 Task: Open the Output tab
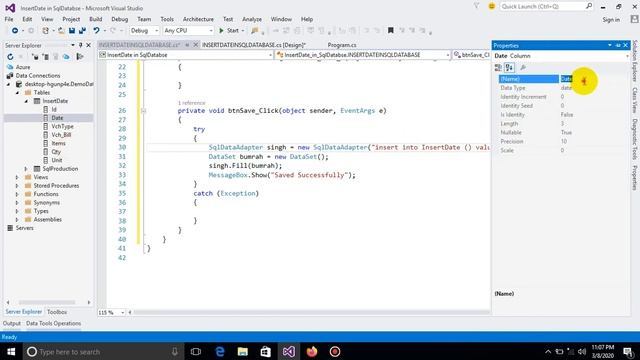tap(12, 323)
